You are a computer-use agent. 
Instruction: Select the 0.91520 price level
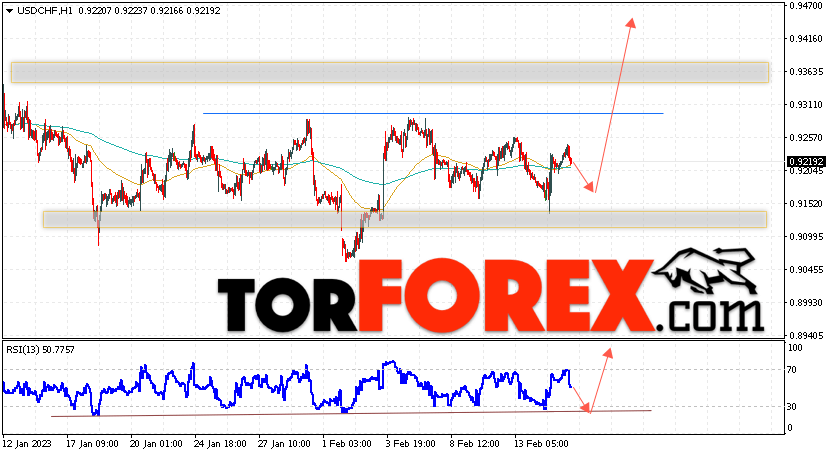(x=806, y=204)
